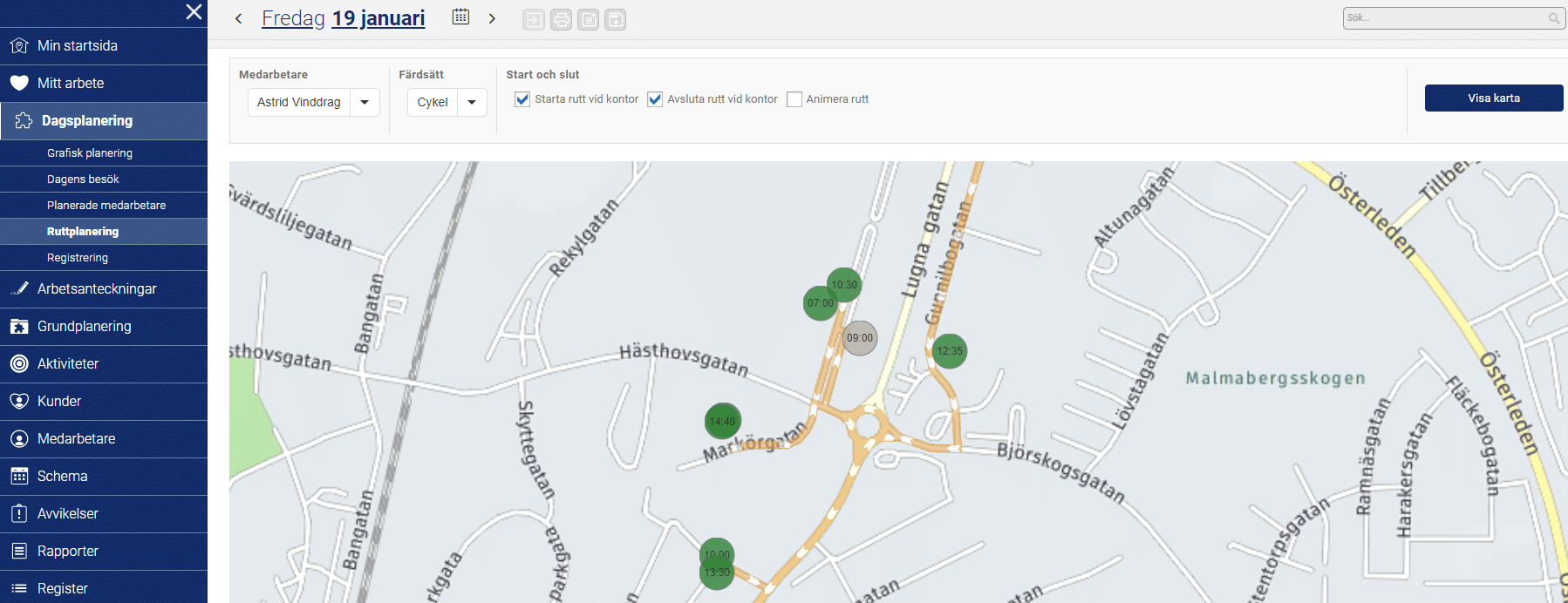Uncheck Starta rutt vid kontor
1568x603 pixels.
[x=522, y=99]
